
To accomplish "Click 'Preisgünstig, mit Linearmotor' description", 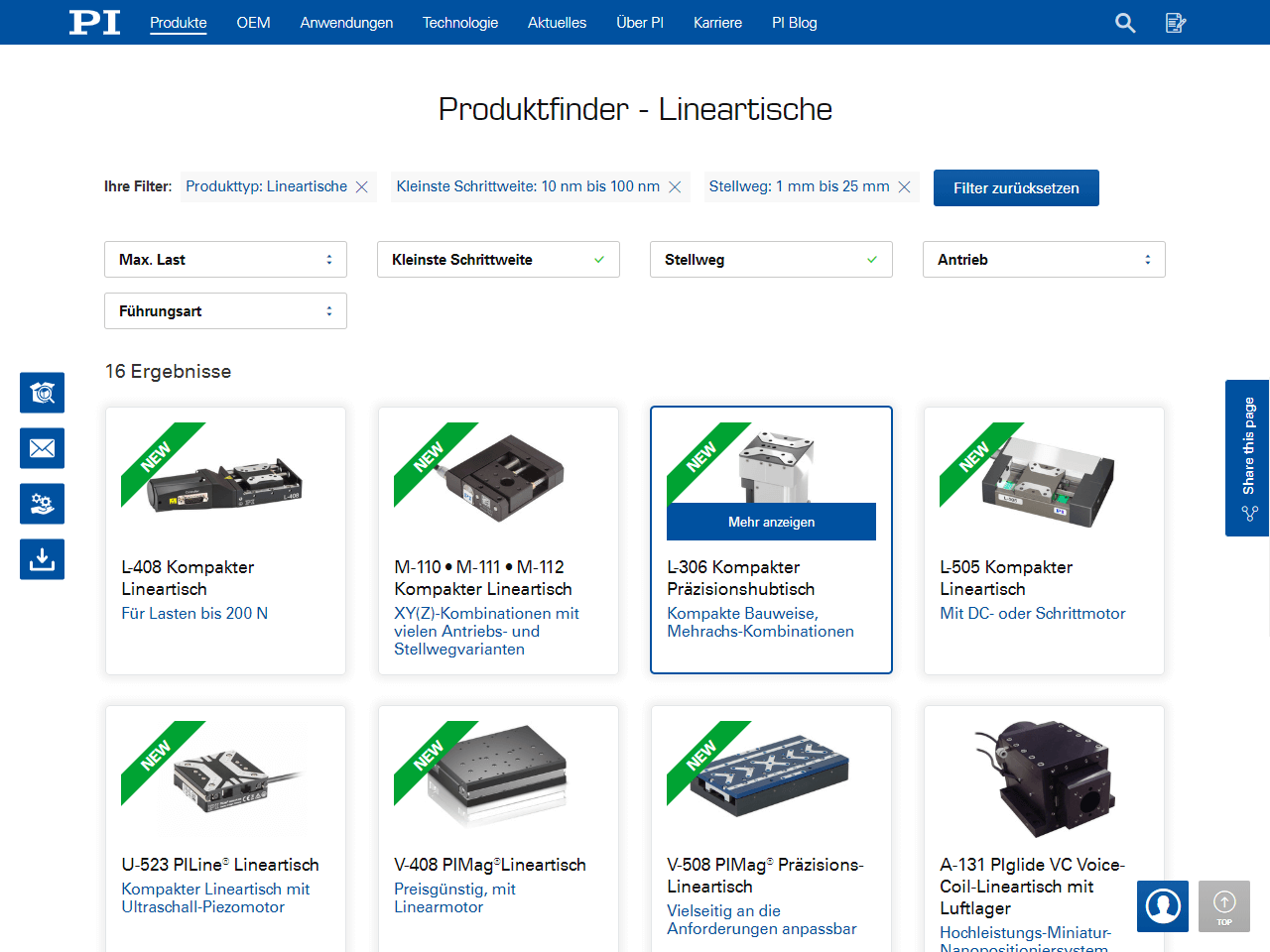I will 454,898.
